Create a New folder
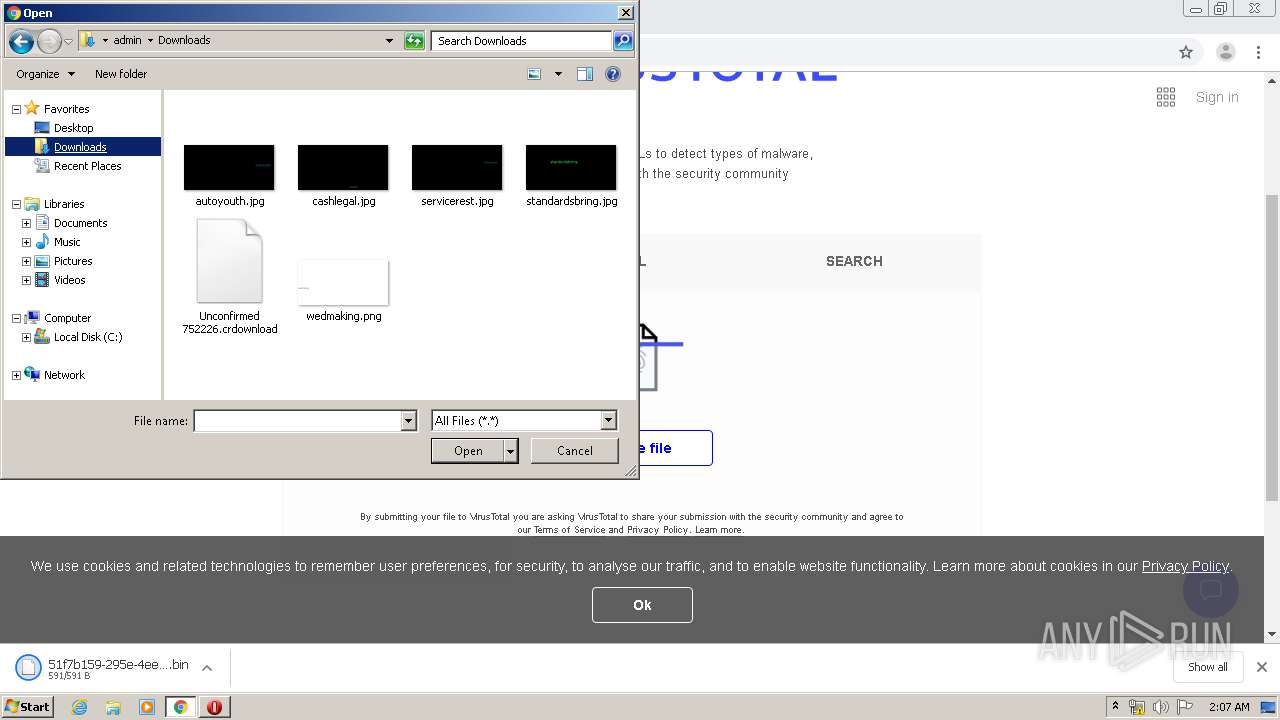Screen dimensions: 1280x720 [x=121, y=74]
